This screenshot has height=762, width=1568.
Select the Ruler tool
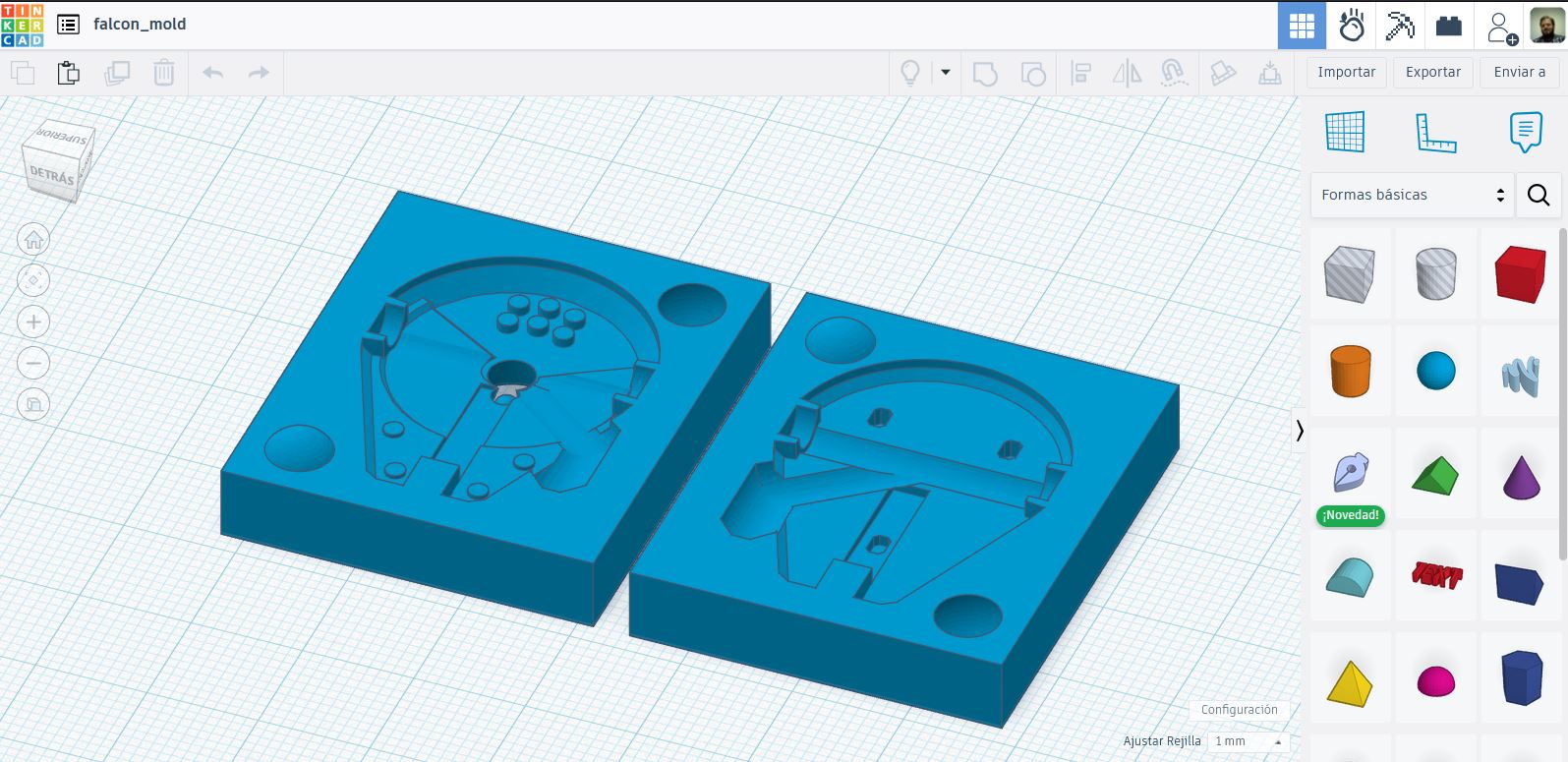coord(1435,132)
